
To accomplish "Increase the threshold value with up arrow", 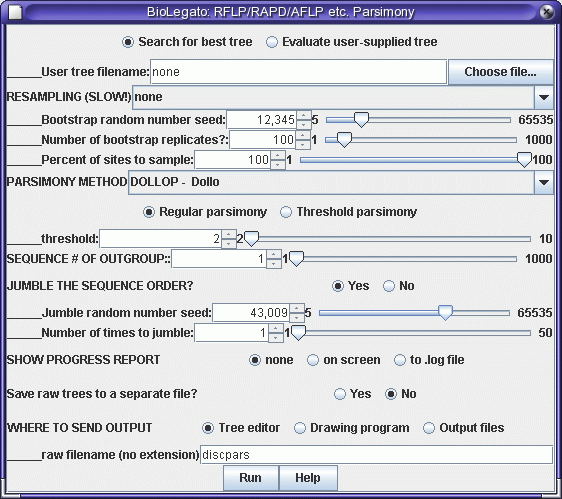I will tap(229, 234).
